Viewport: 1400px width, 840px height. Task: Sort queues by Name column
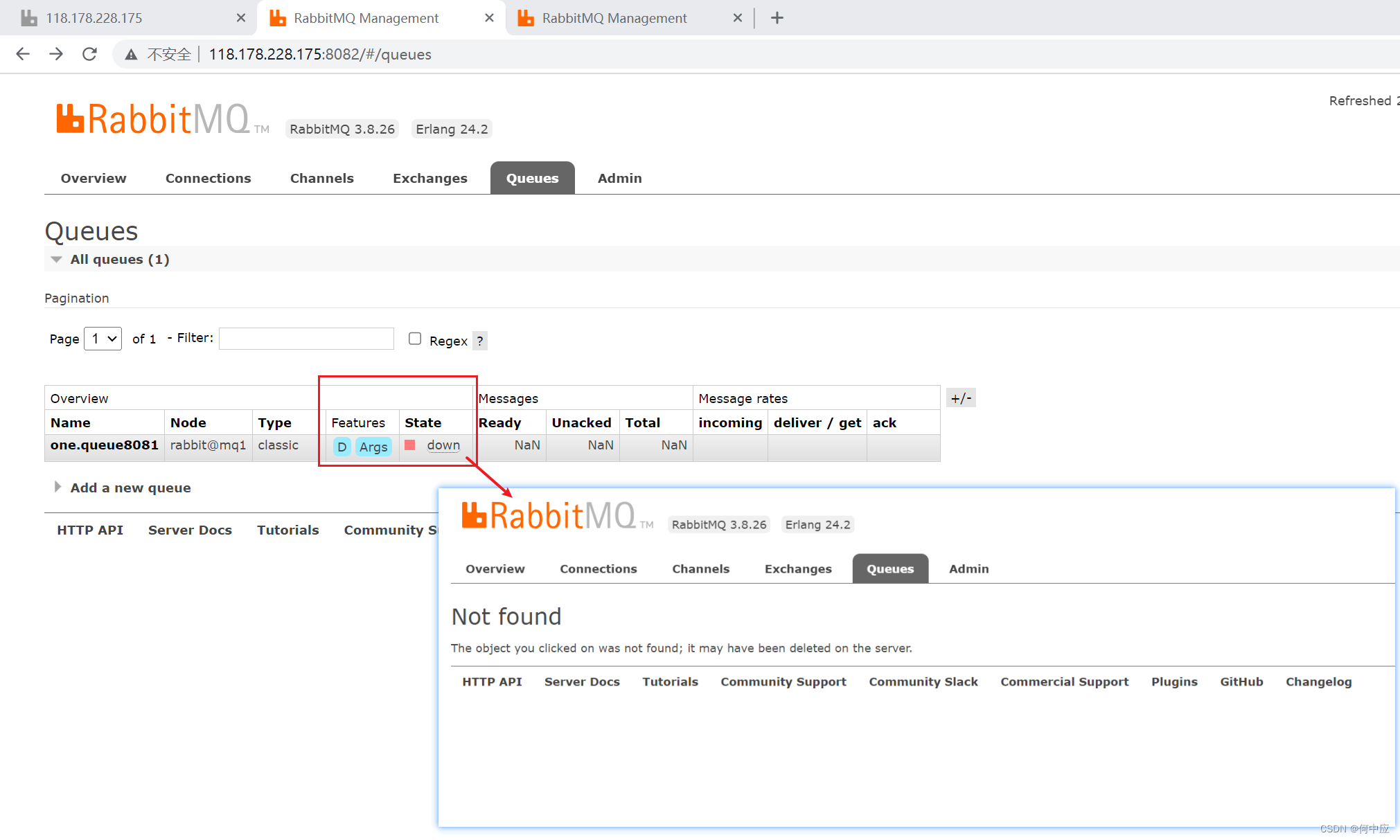(70, 422)
